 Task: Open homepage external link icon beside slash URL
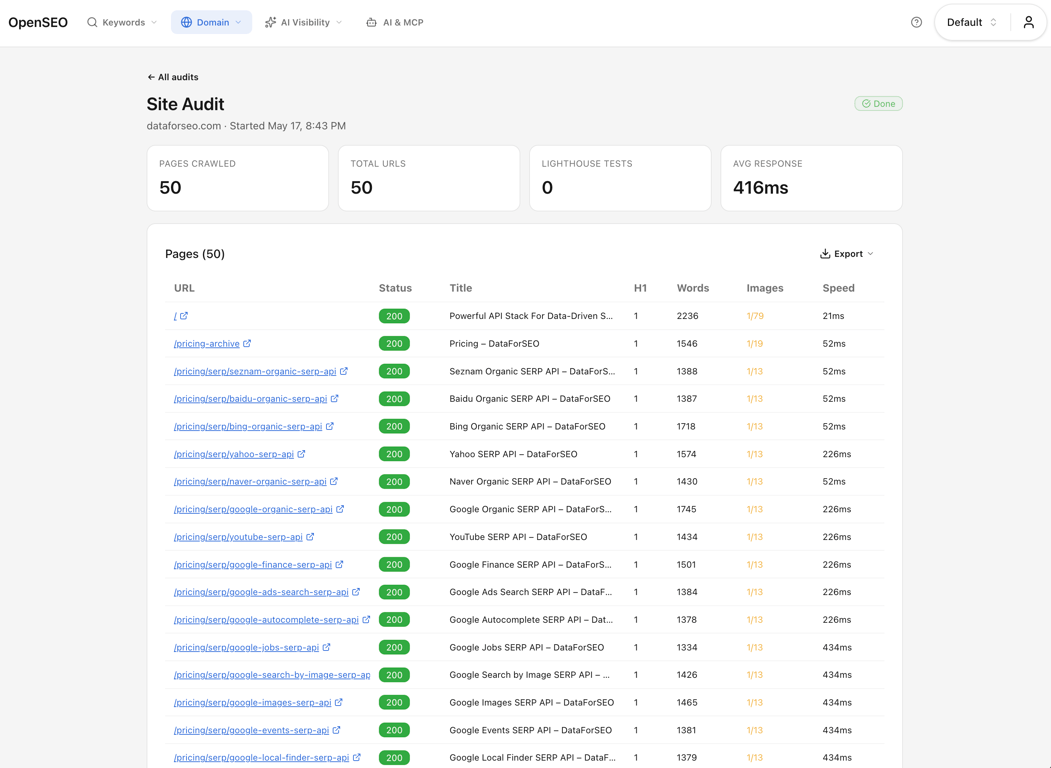click(x=184, y=316)
